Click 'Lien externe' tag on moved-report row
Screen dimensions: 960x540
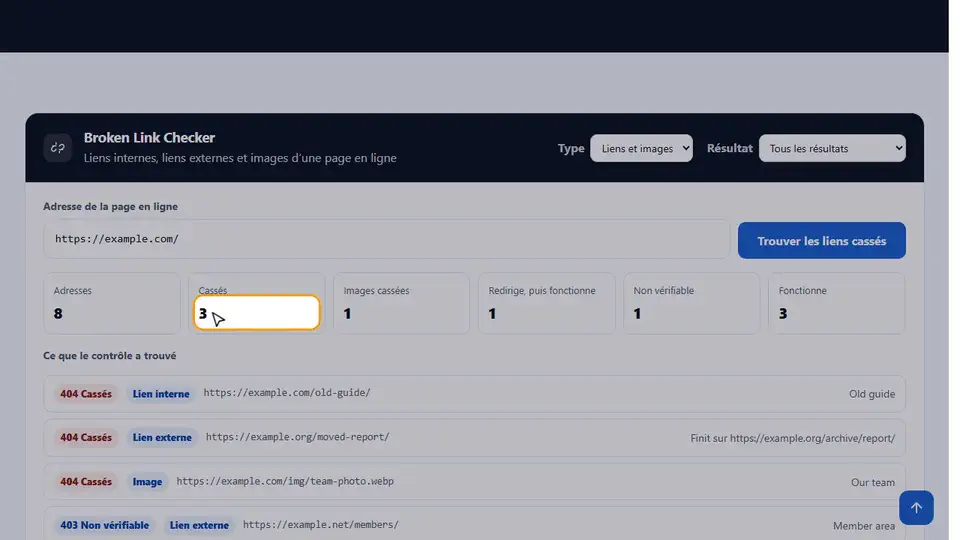(162, 437)
